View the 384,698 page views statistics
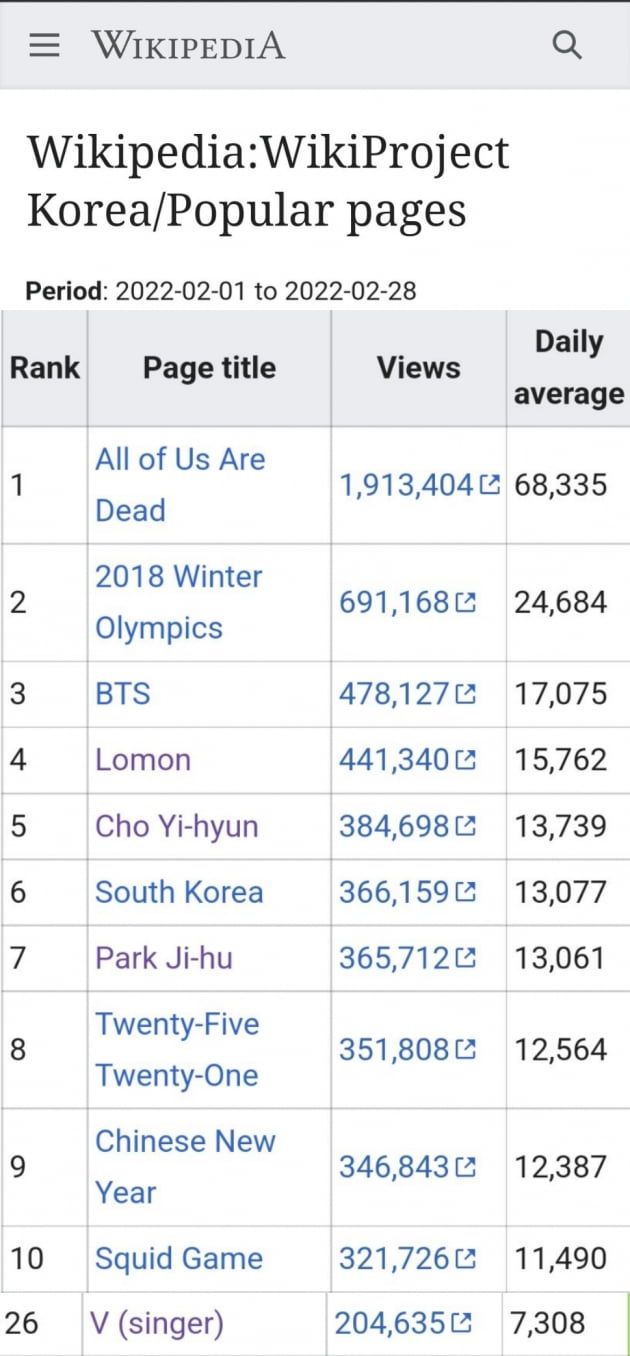 pos(394,826)
